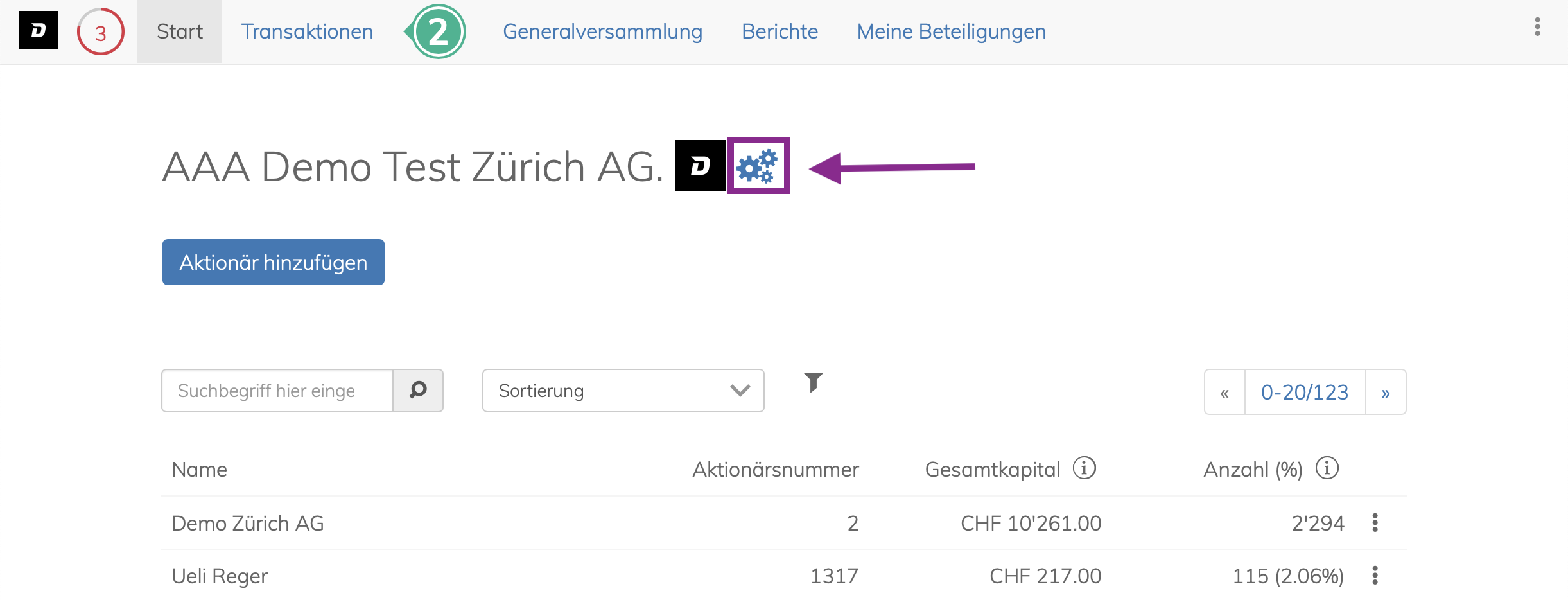
Task: Focus the Suchbegriff search field
Action: 277,391
